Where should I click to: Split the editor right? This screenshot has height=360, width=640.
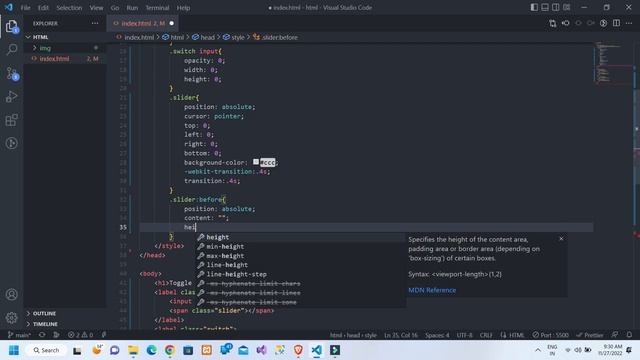pos(616,23)
